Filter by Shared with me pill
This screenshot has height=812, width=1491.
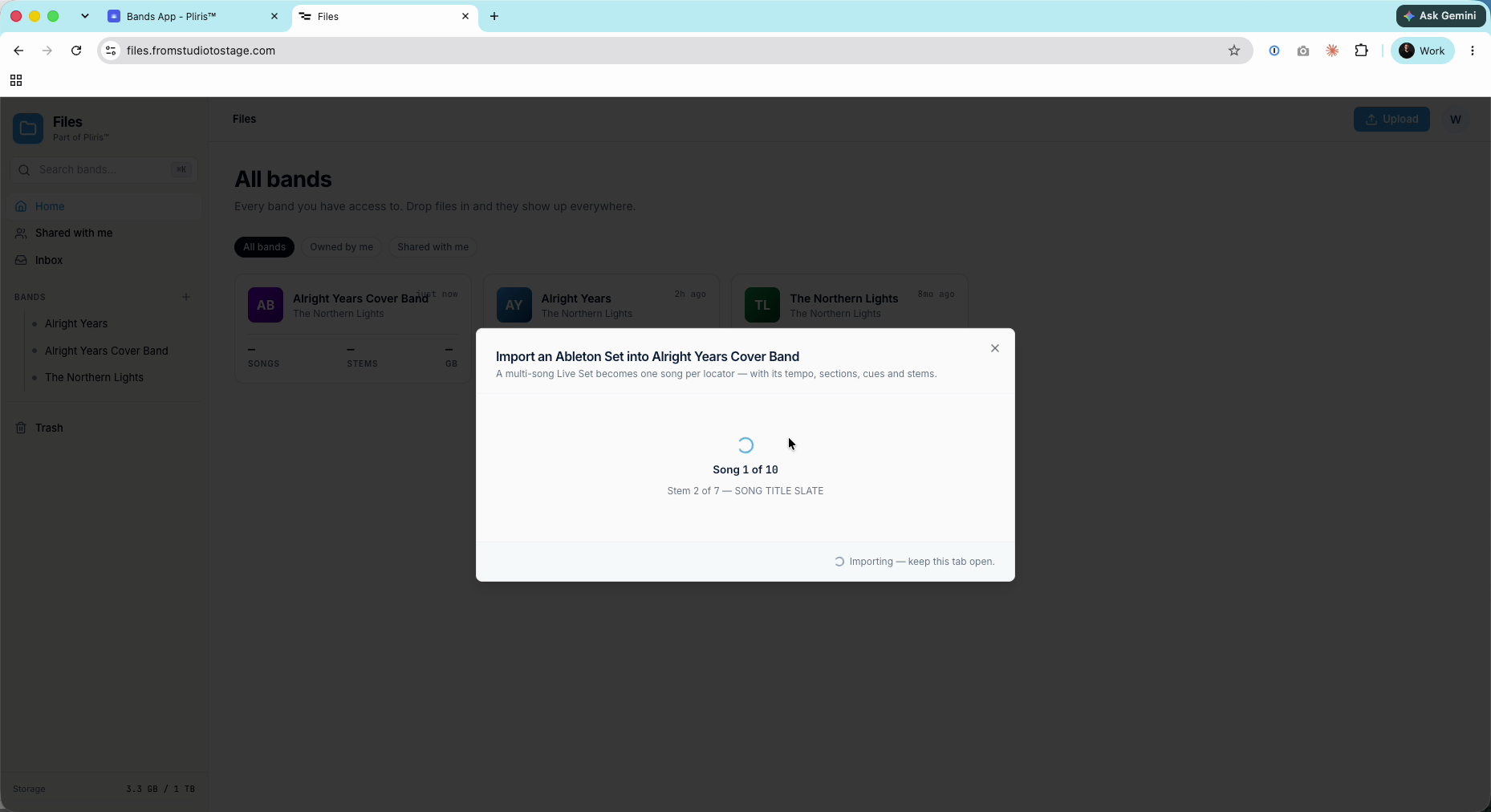(x=433, y=247)
